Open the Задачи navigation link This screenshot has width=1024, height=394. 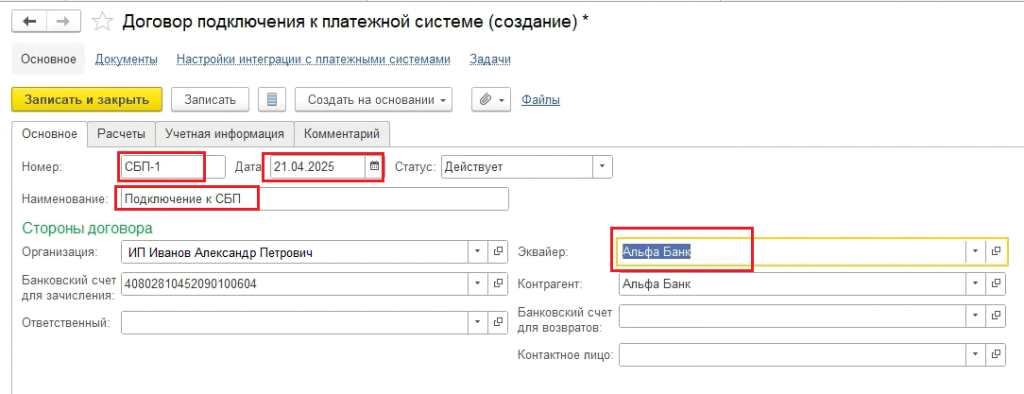tap(490, 59)
